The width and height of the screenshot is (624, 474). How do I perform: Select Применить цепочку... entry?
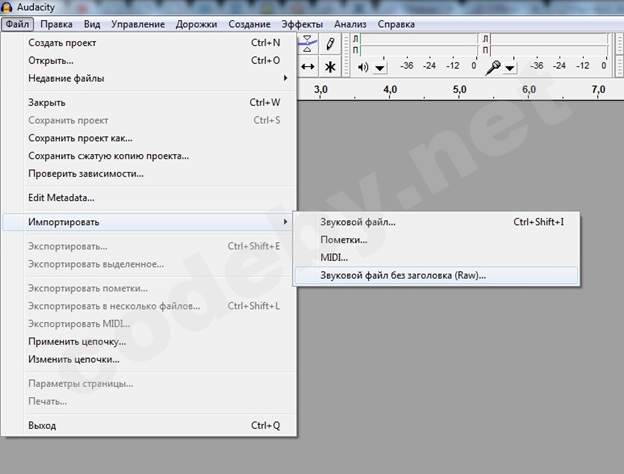point(74,341)
